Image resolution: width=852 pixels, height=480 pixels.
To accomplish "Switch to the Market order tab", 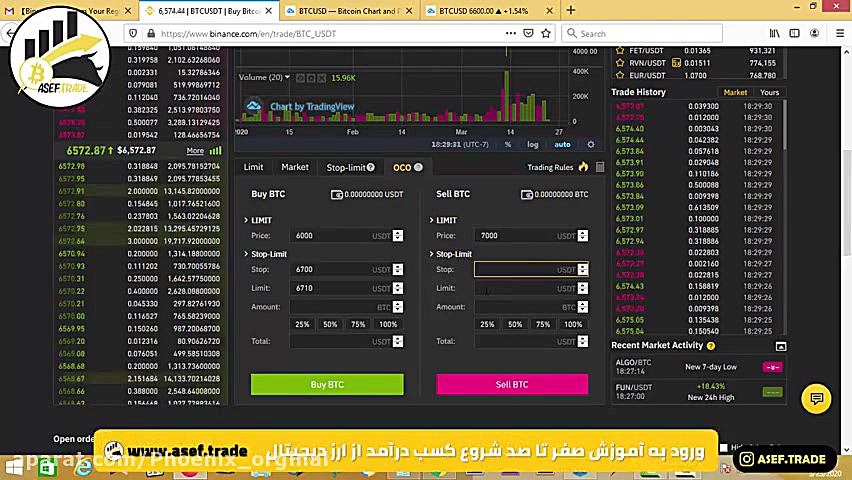I will (295, 167).
